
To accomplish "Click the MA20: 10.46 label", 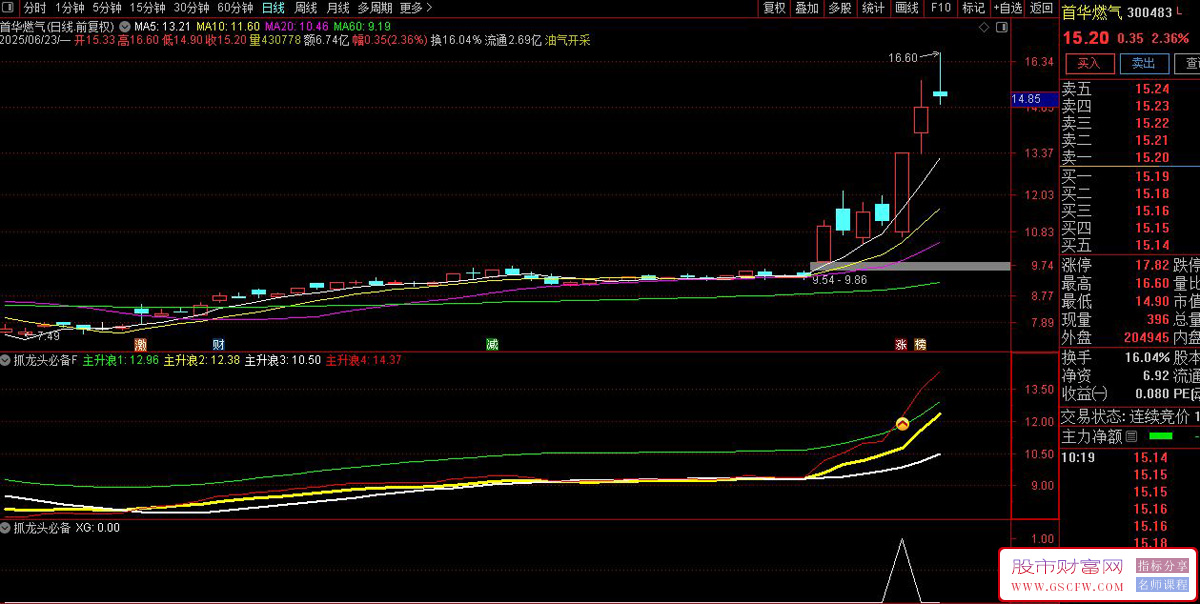I will coord(297,26).
